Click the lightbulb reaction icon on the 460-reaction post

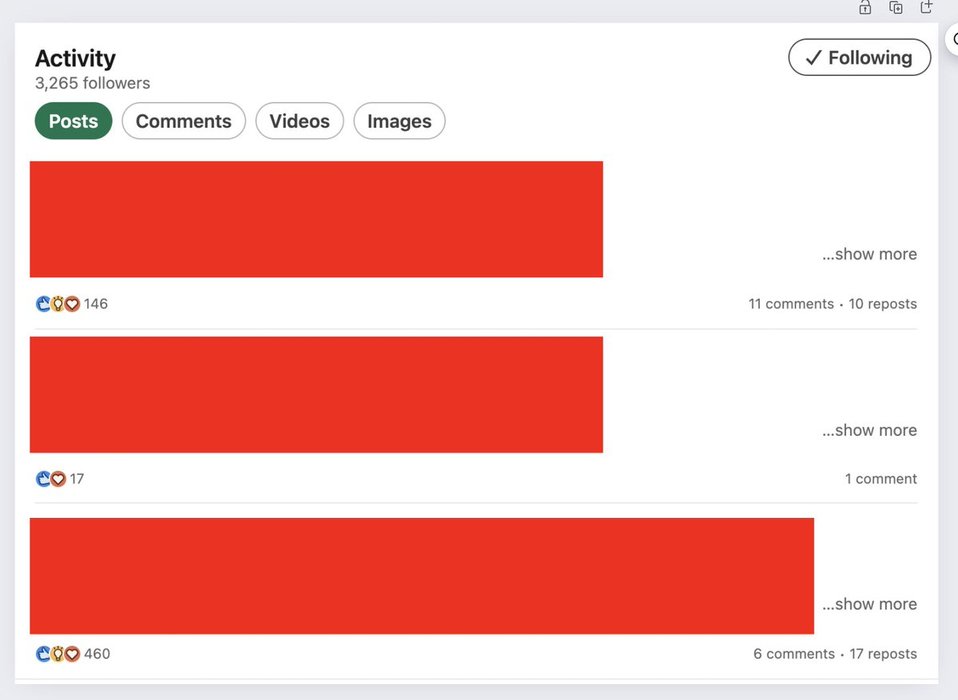click(x=57, y=654)
